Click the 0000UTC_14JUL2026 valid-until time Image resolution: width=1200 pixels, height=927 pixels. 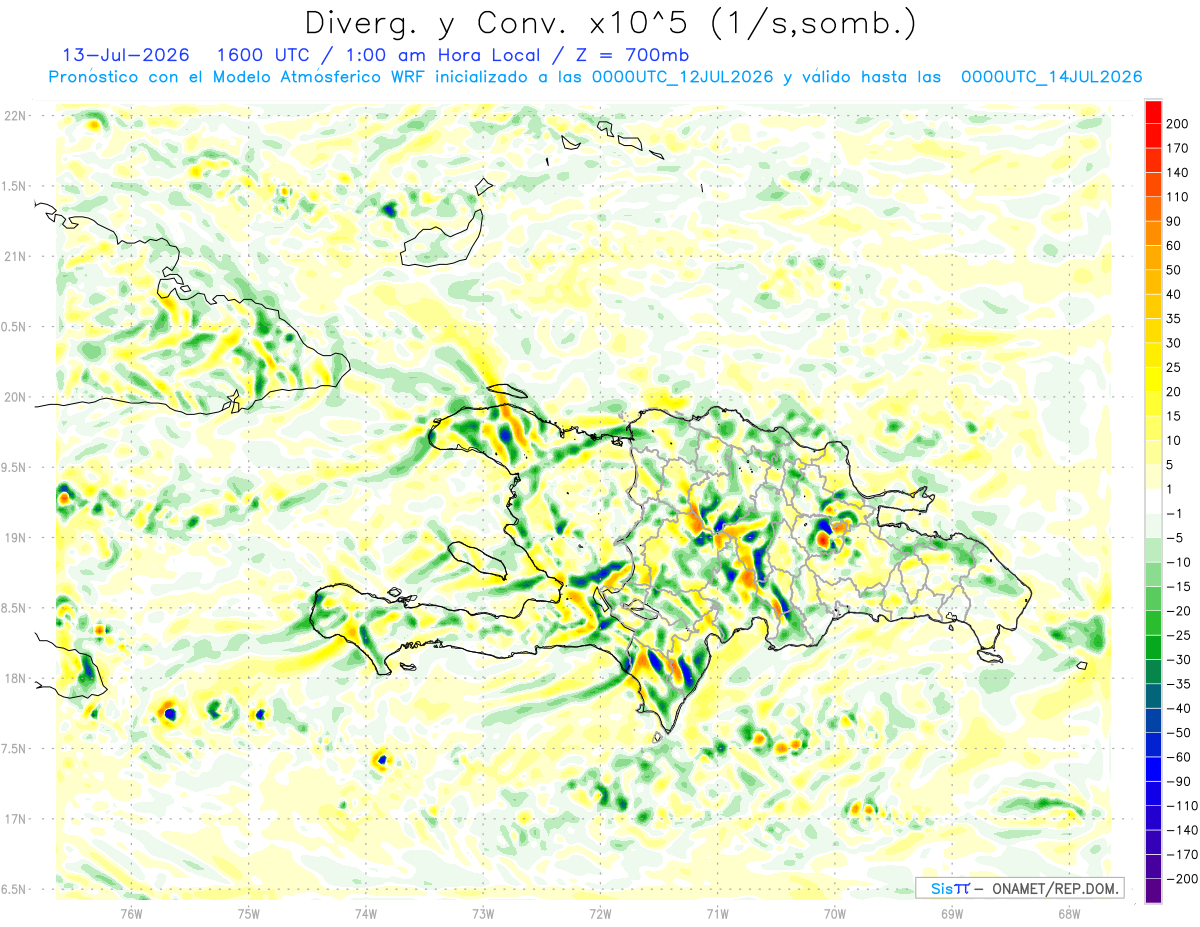tap(1051, 77)
